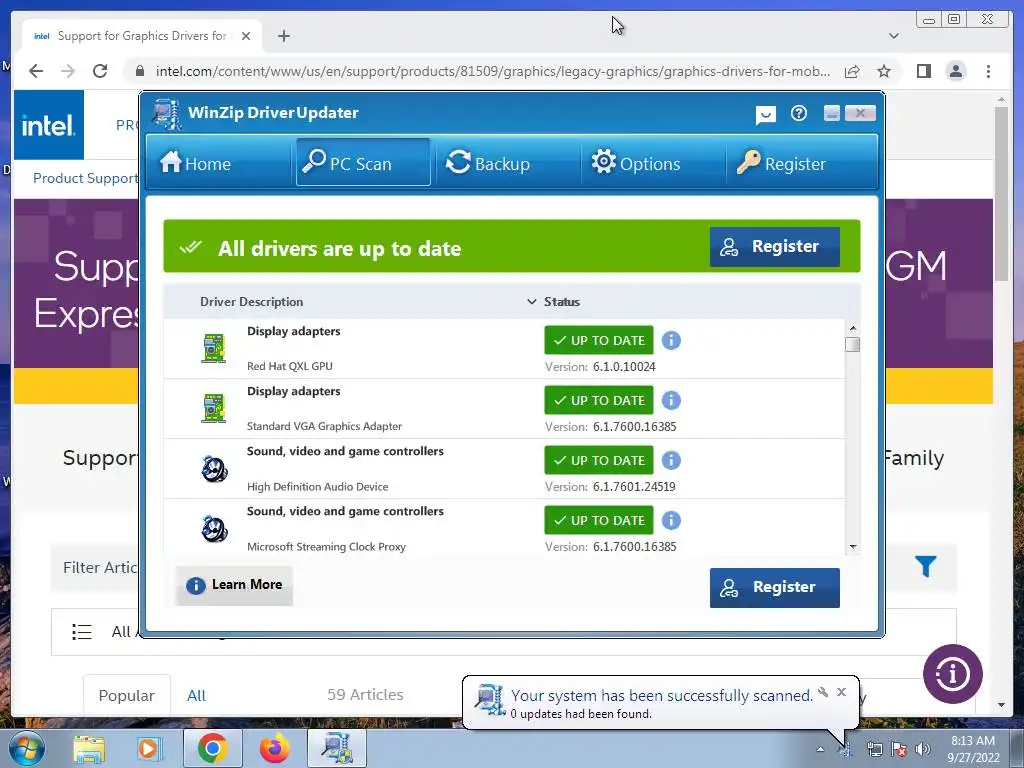This screenshot has width=1024, height=768.
Task: Open the Windows Start menu
Action: click(27, 748)
